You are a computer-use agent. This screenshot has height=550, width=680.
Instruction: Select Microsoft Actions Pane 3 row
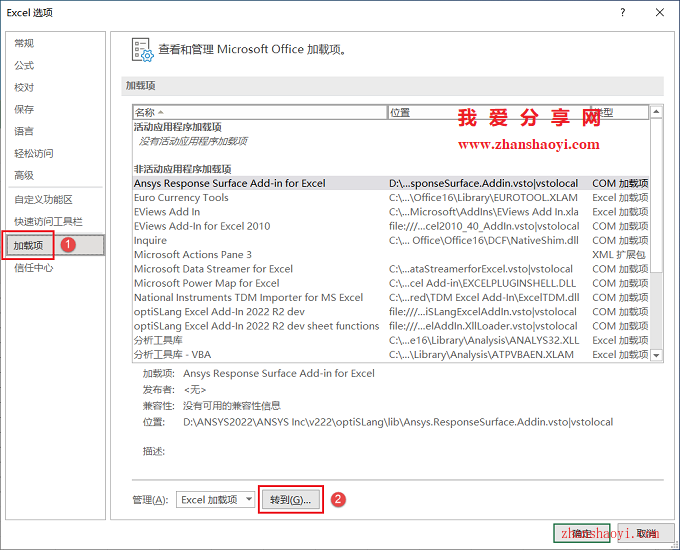pos(390,255)
